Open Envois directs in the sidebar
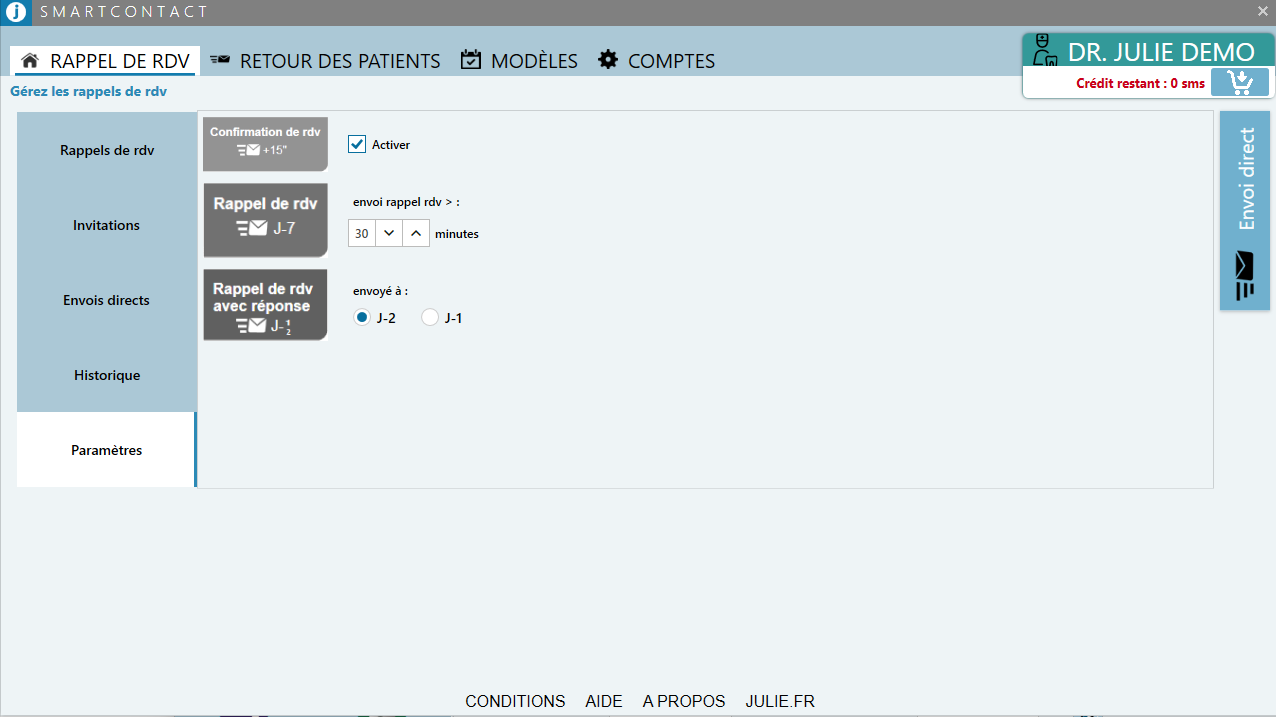This screenshot has height=717, width=1276. [107, 300]
